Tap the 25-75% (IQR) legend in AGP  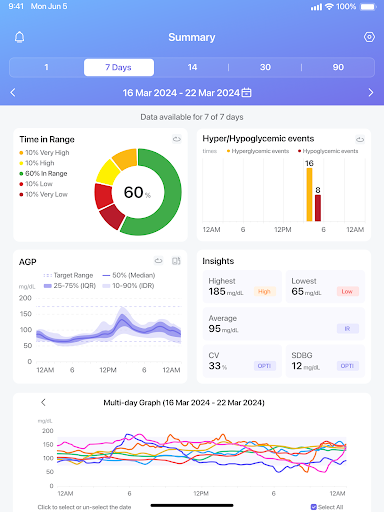click(70, 286)
